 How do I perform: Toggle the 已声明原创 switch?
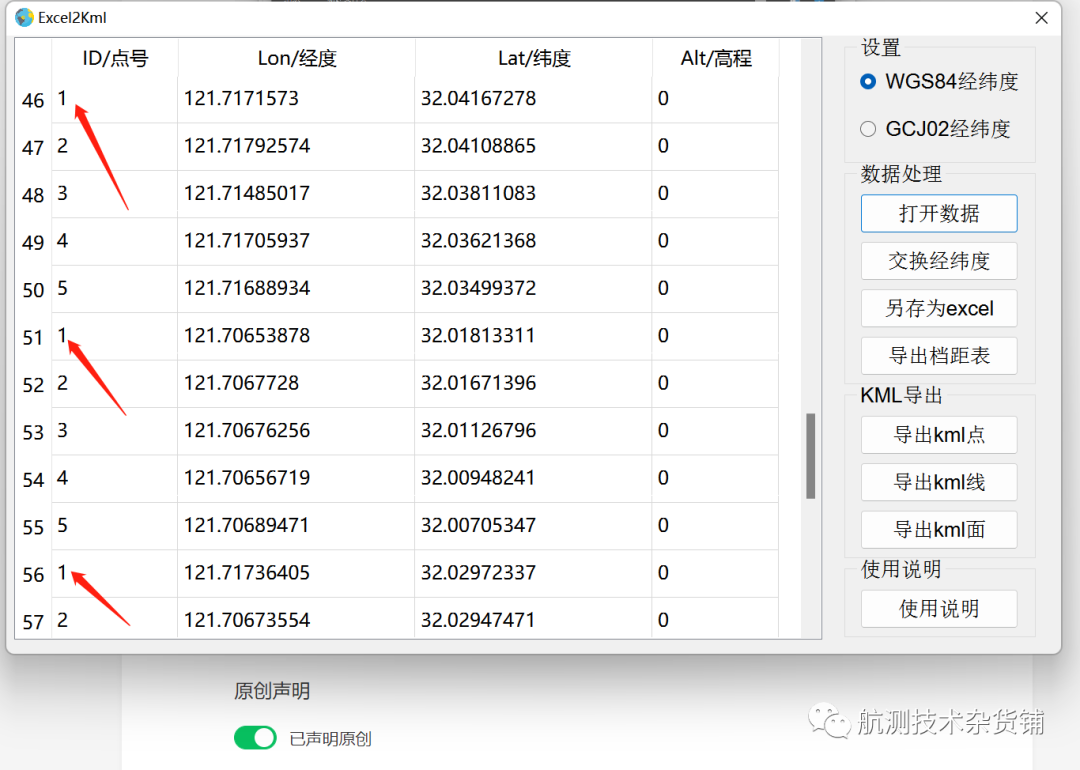(255, 738)
